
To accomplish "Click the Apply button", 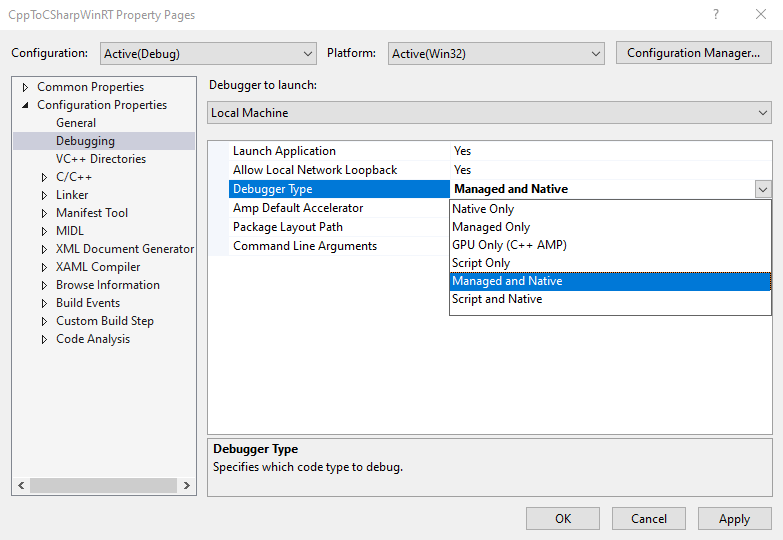I will [x=734, y=518].
